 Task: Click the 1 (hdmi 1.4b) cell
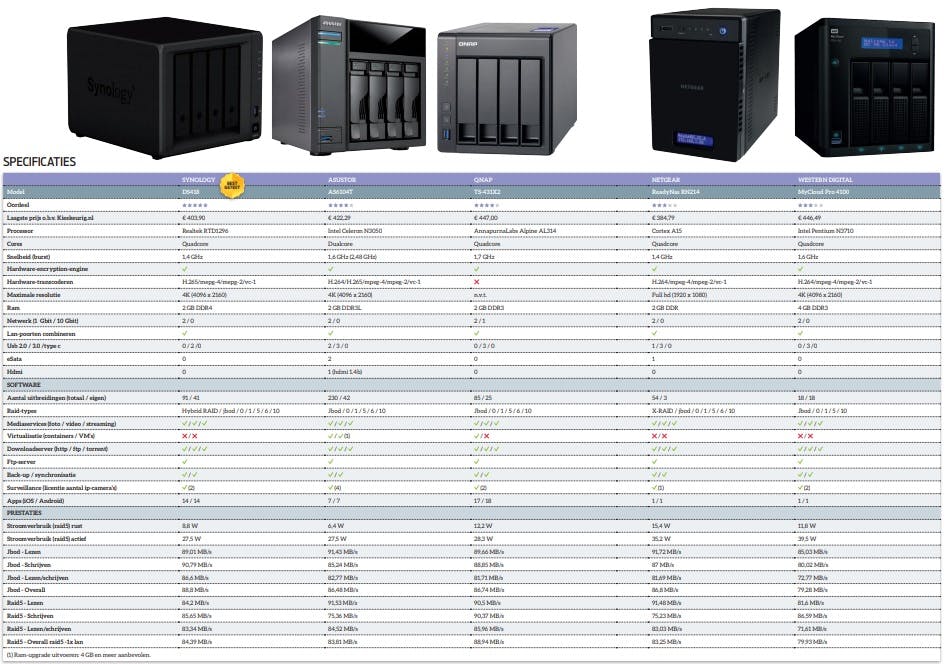pyautogui.click(x=345, y=372)
